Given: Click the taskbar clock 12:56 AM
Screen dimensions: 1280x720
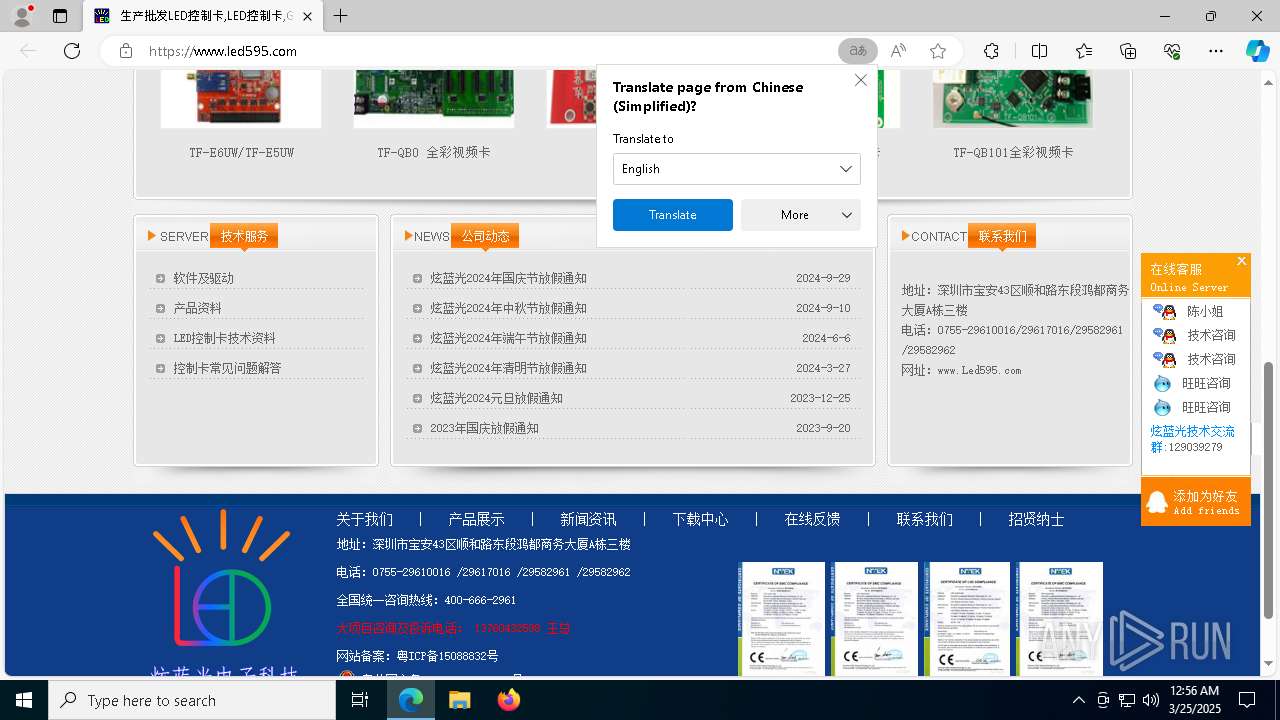Looking at the screenshot, I should click(1194, 700).
